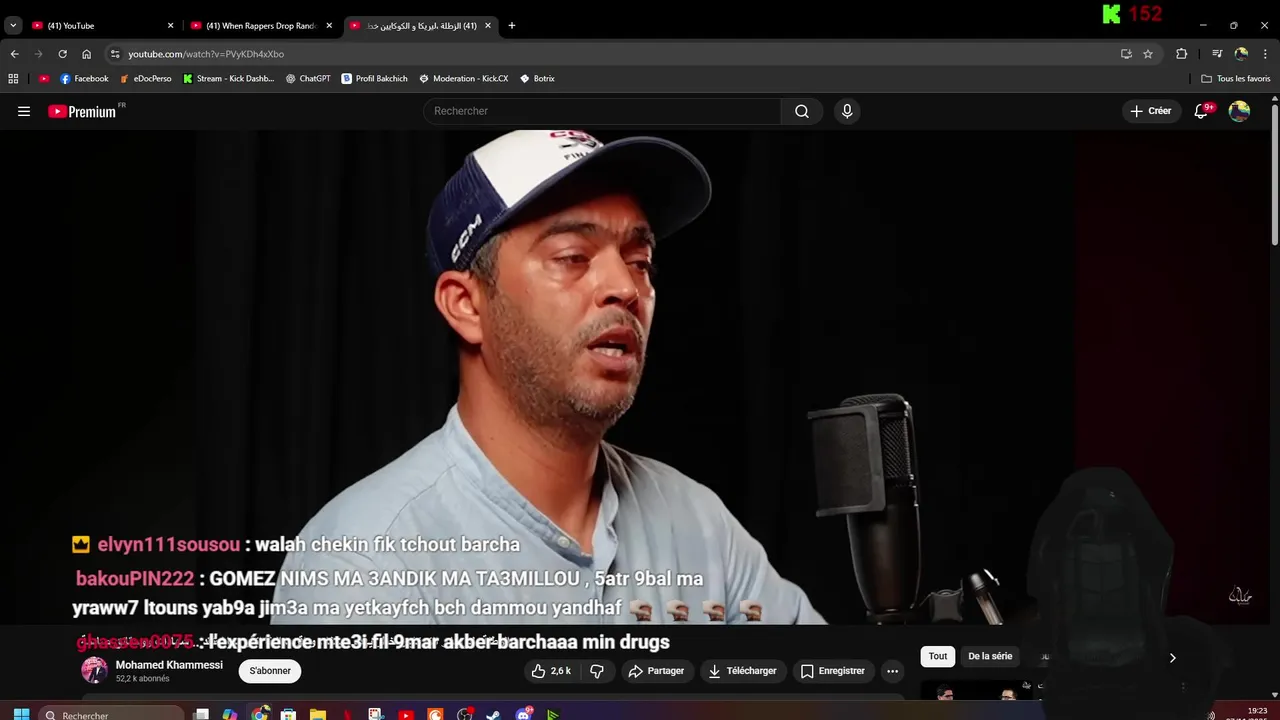Viewport: 1280px width, 720px height.
Task: Click Windows taskbar 'Rechercher' search box
Action: [x=112, y=714]
